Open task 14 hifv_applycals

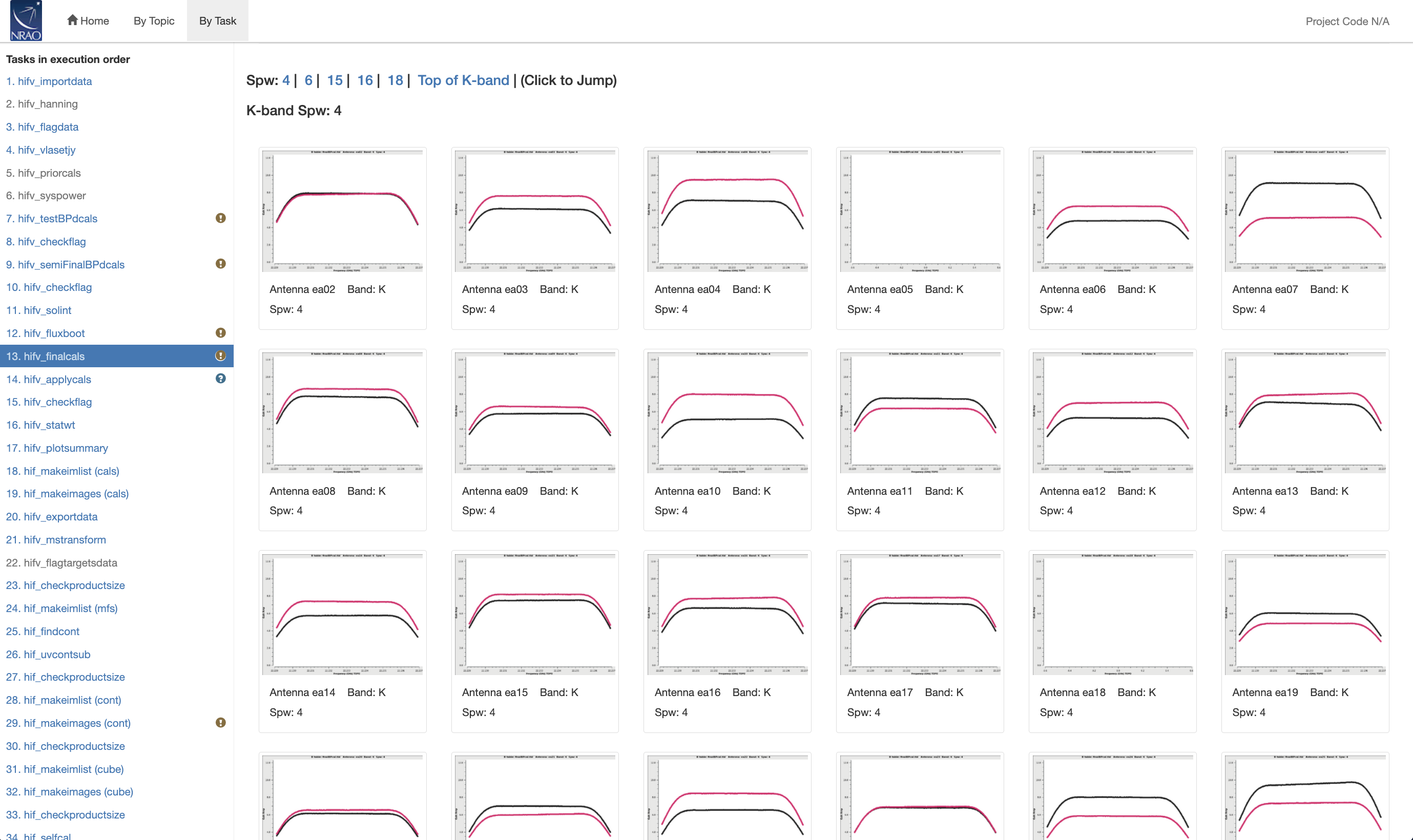[x=49, y=380]
